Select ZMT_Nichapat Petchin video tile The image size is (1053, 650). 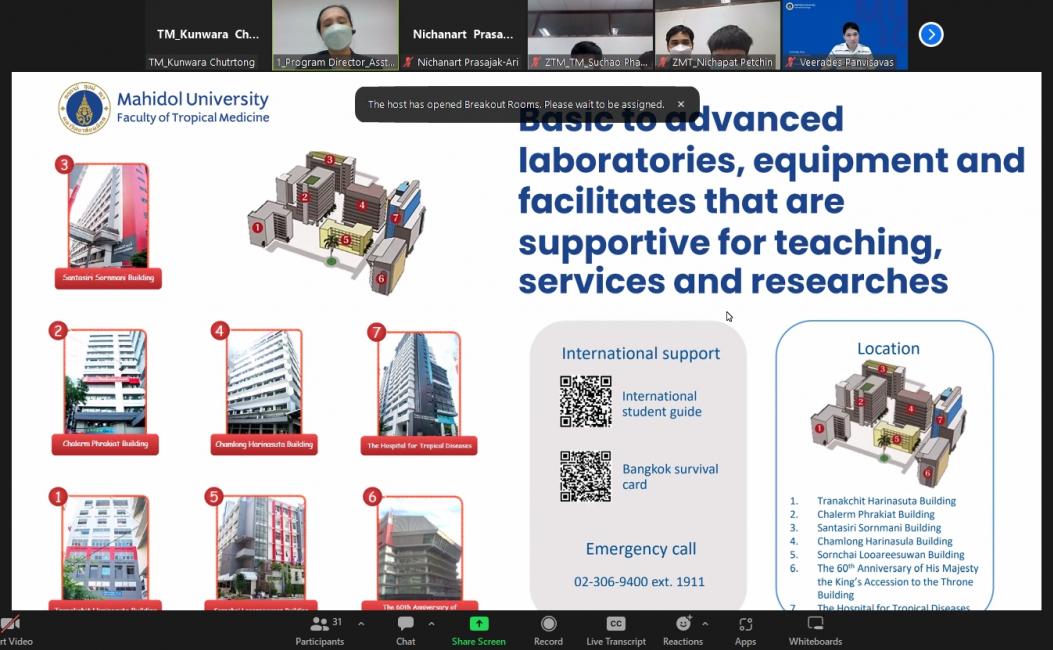click(718, 35)
